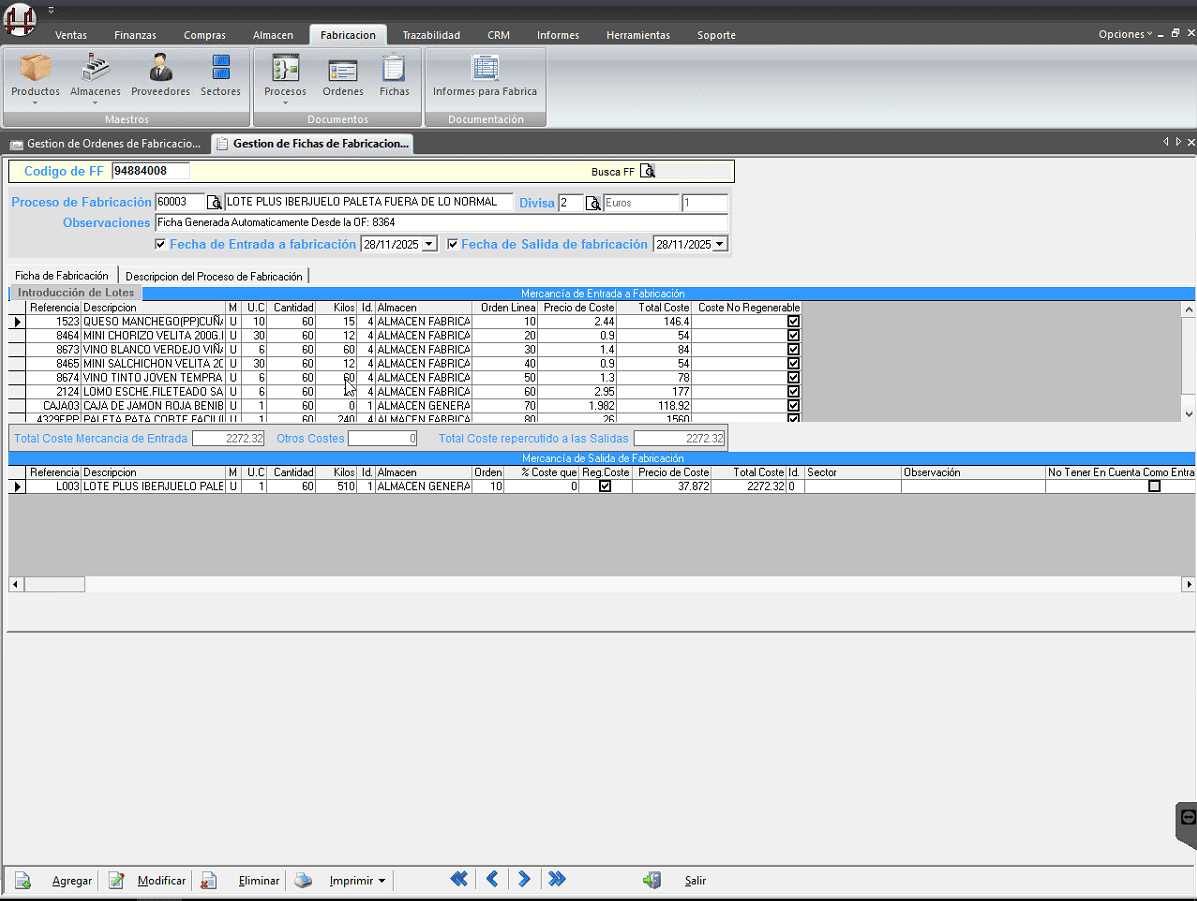Click the Introducción de Lotes button
Screen dimensions: 1197x901
(x=76, y=292)
